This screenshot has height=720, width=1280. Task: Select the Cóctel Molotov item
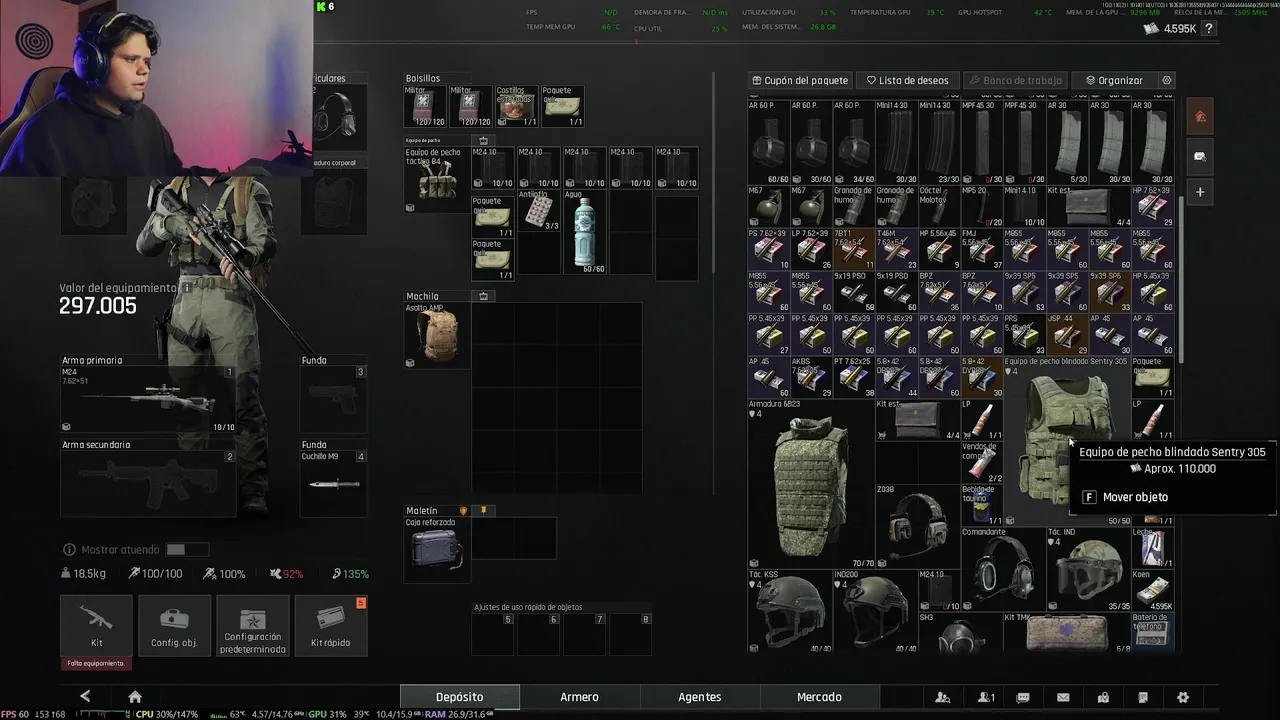tap(939, 206)
